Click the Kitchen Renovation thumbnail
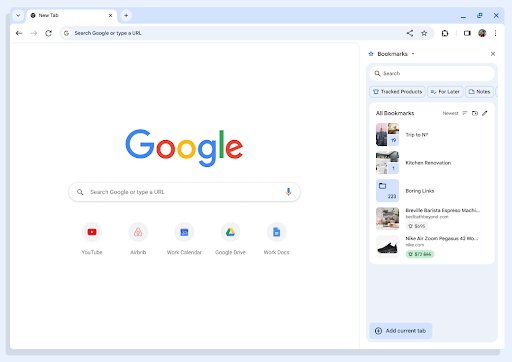512x362 pixels. pos(387,163)
